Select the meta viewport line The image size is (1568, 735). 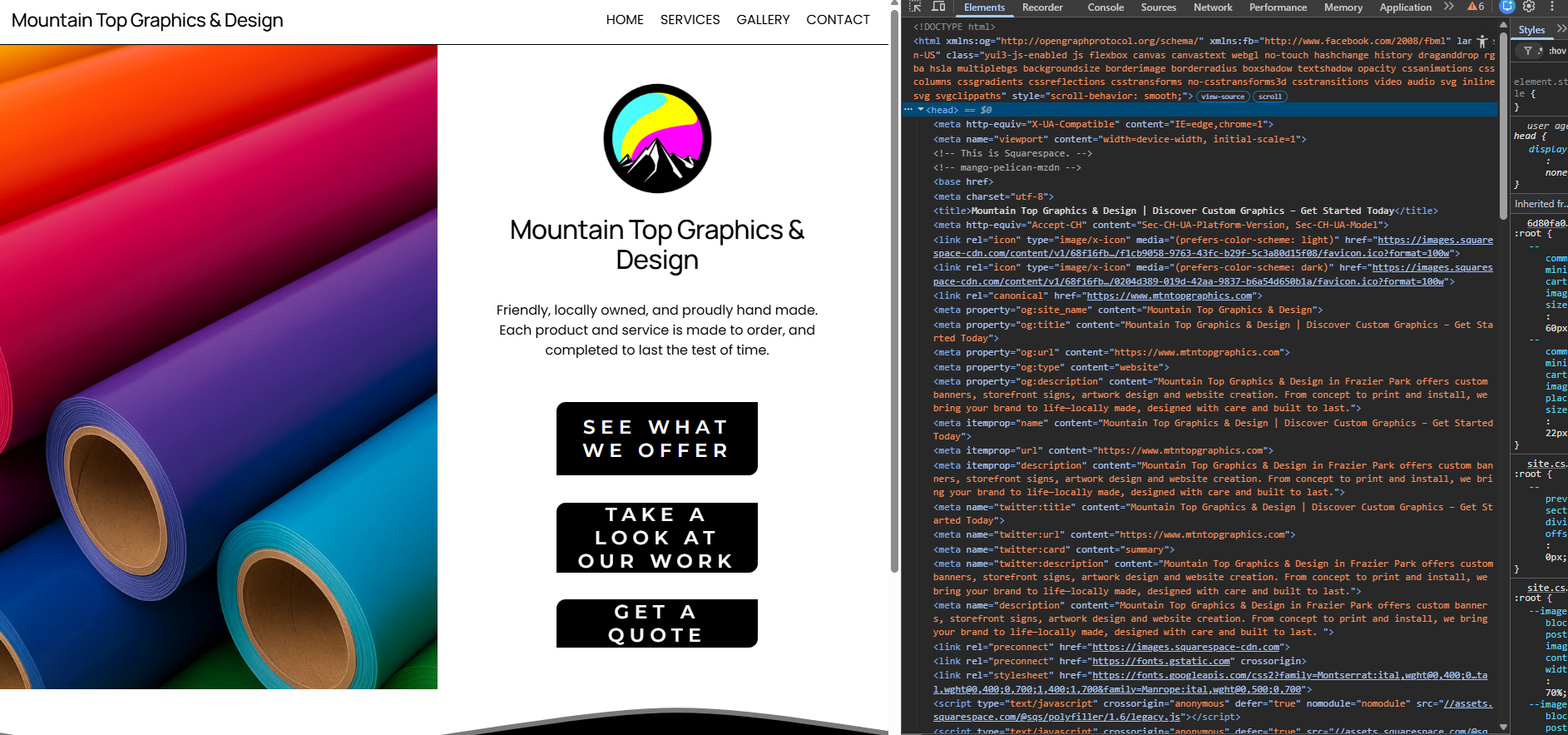coord(1120,139)
